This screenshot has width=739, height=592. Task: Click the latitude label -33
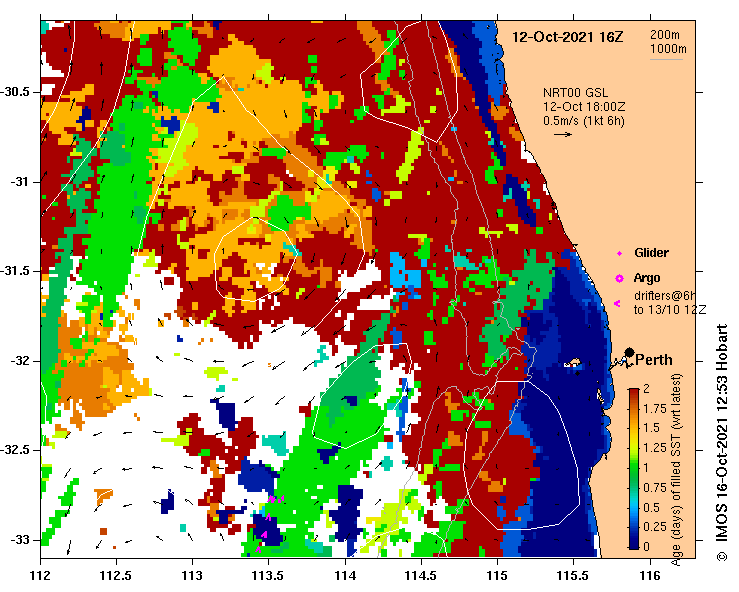pos(19,540)
